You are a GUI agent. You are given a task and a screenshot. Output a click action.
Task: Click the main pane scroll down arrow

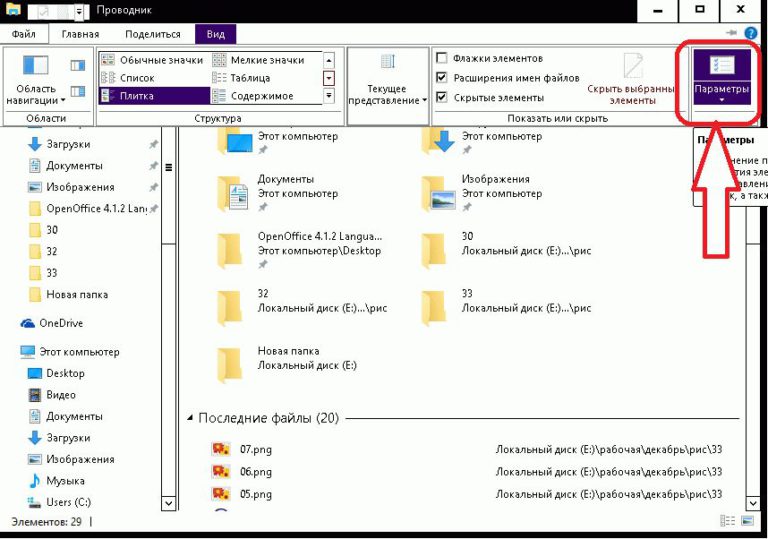tap(752, 503)
